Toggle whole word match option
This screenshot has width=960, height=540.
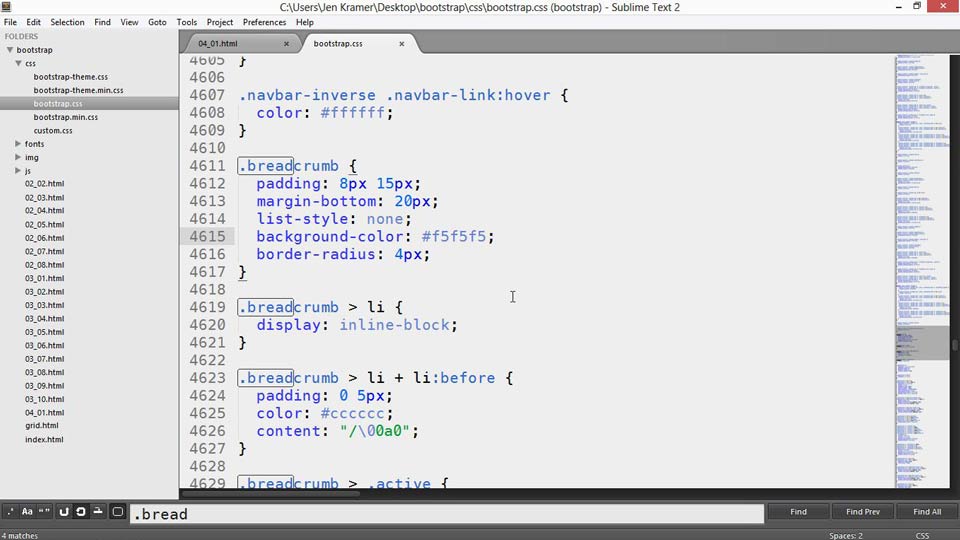click(44, 512)
